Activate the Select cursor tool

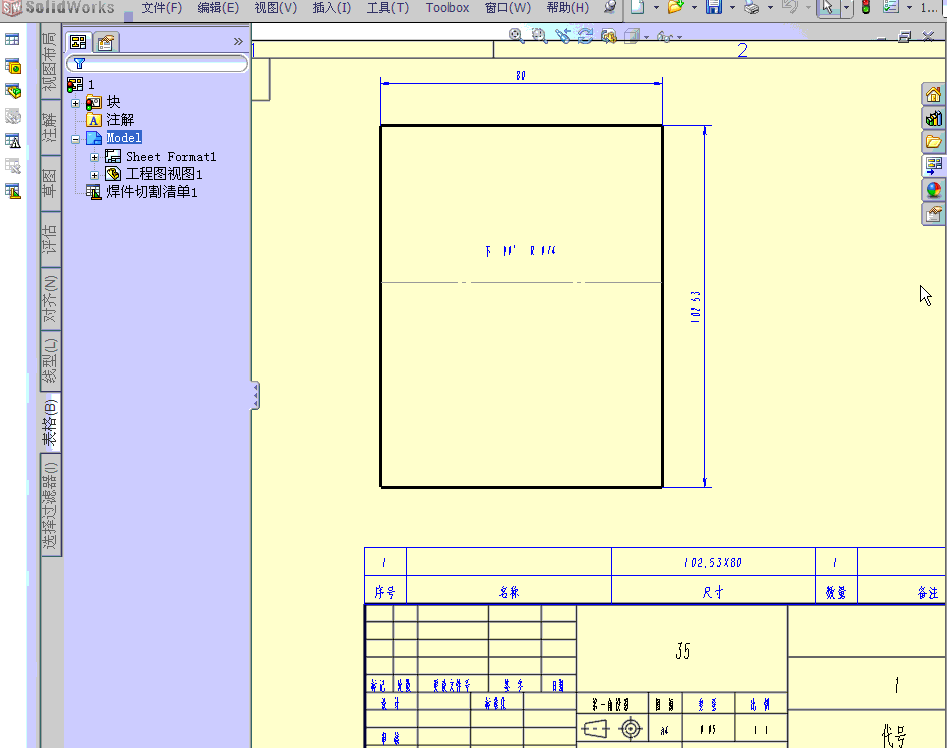click(827, 8)
